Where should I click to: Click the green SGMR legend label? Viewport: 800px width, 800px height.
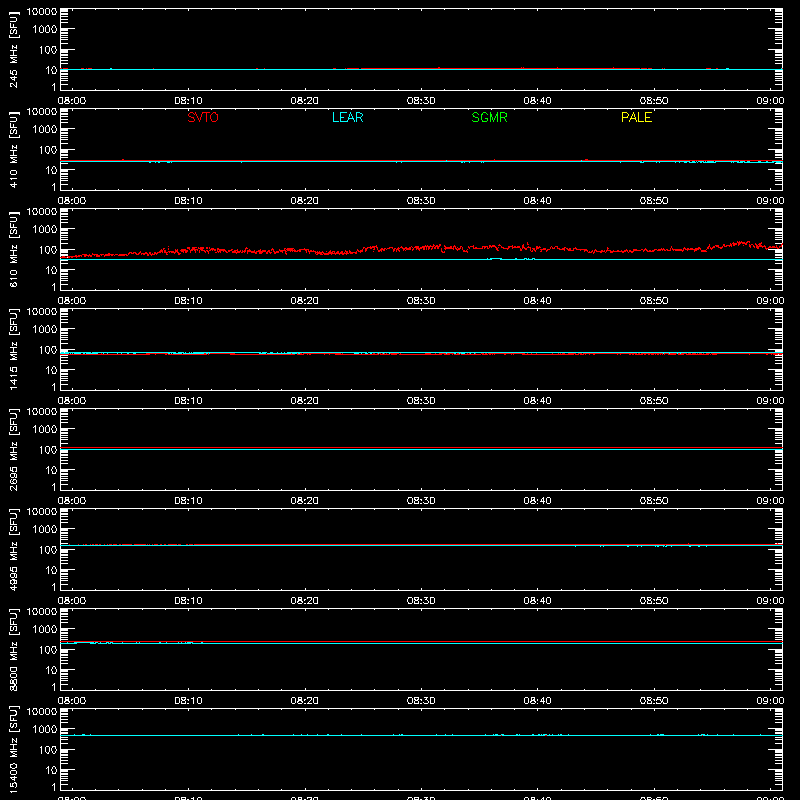point(489,117)
